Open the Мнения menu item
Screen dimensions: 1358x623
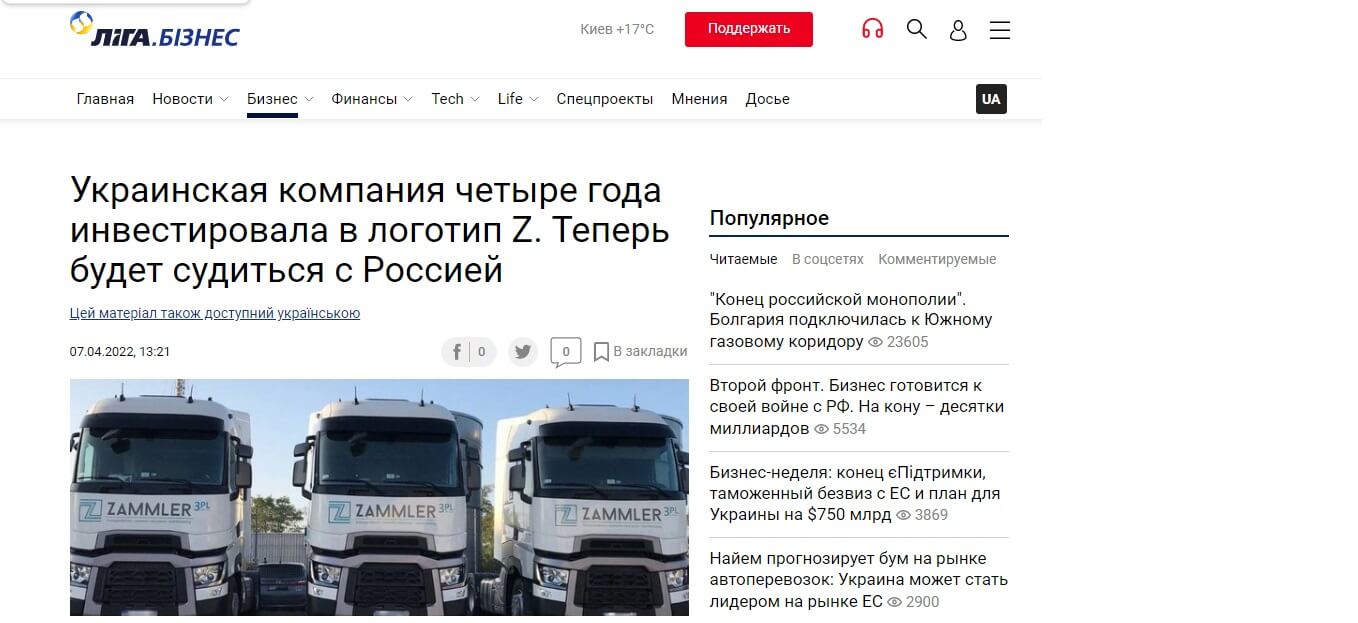699,99
